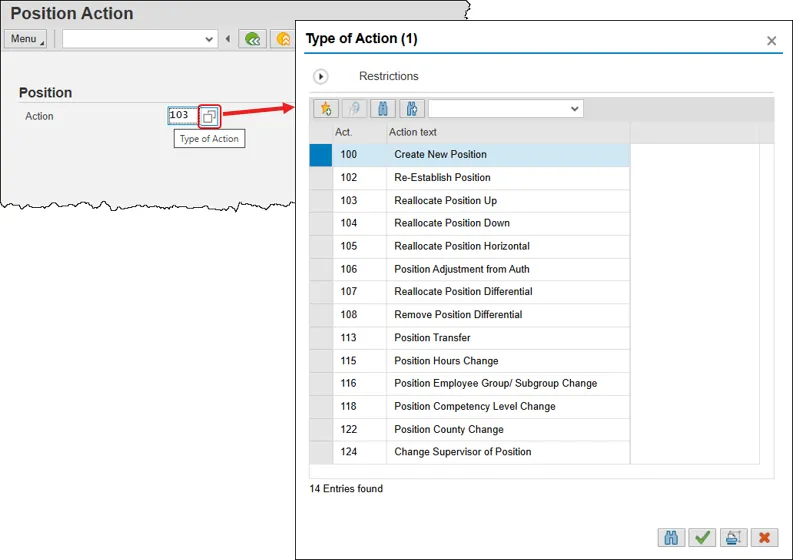Click the small left arrow beside command field
Viewport: 793px width, 560px height.
tap(228, 39)
